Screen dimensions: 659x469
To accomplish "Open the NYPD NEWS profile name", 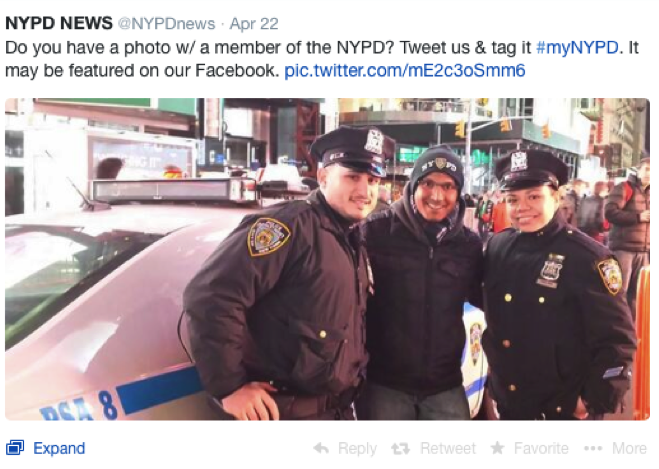I will point(59,23).
